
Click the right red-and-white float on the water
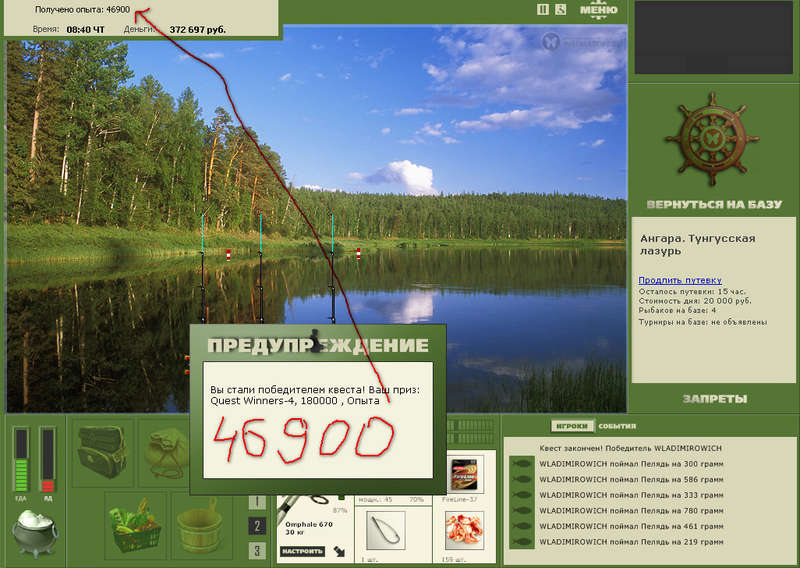(x=358, y=253)
